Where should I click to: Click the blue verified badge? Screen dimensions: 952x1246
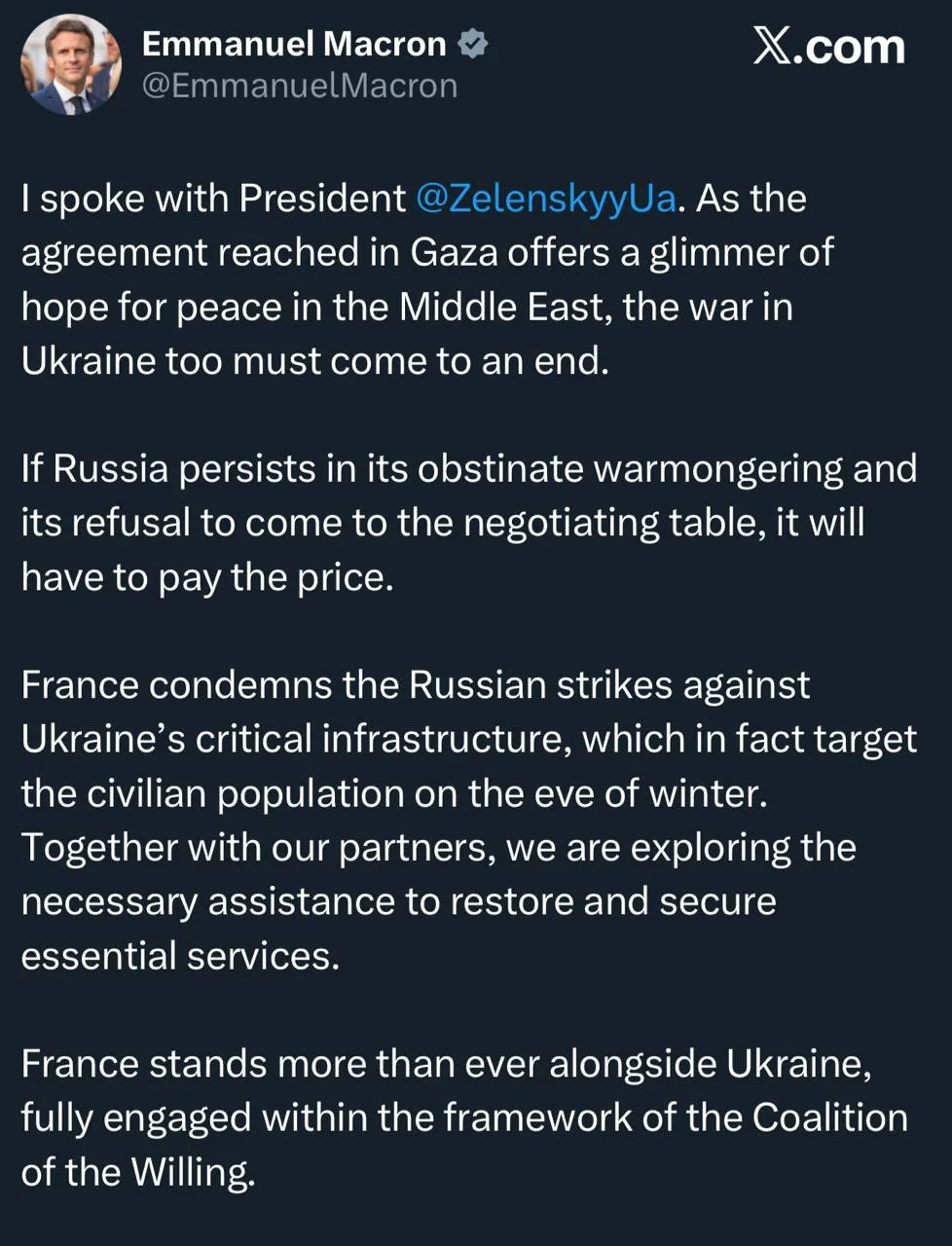(x=473, y=44)
